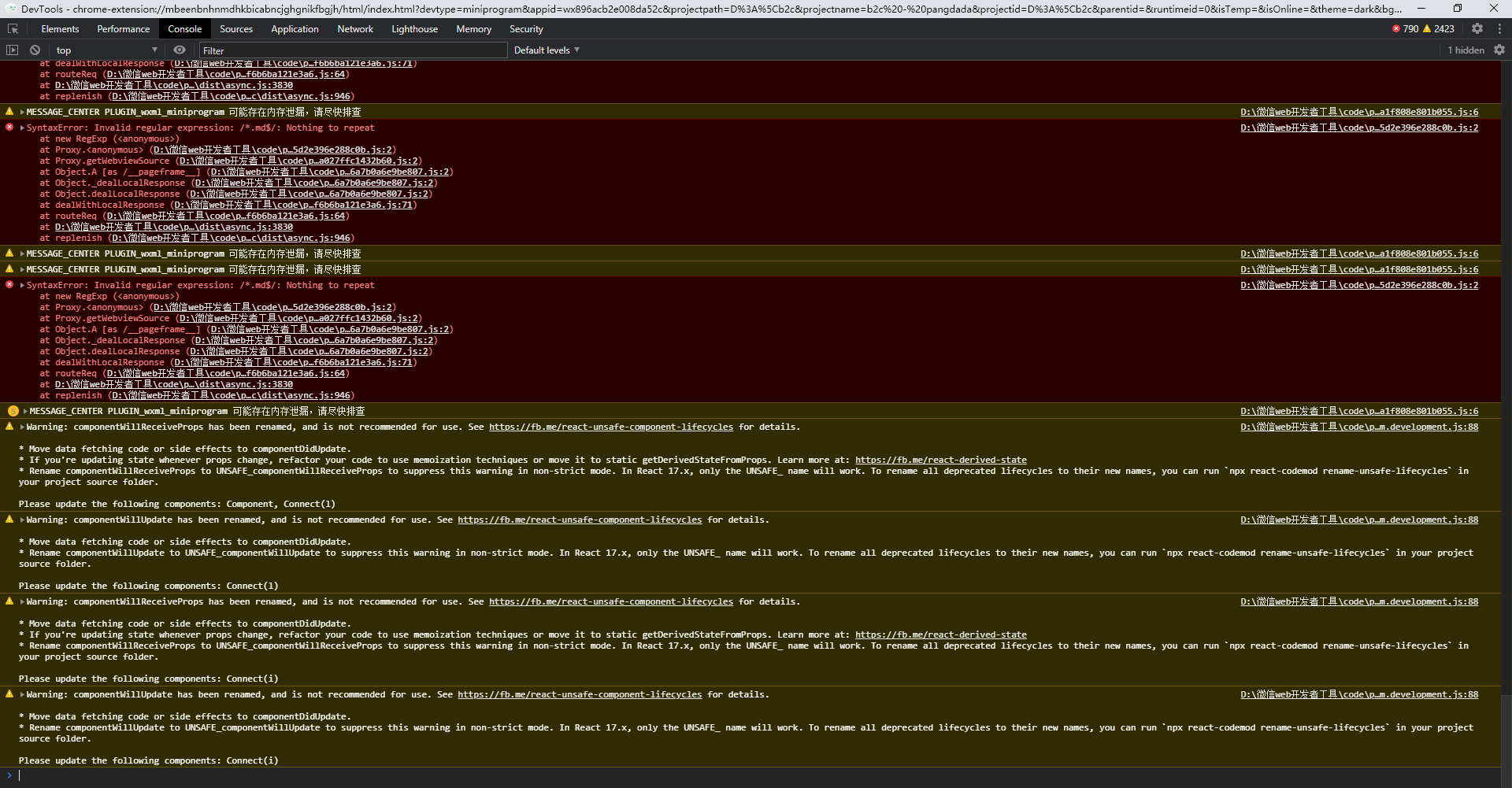Image resolution: width=1512 pixels, height=788 pixels.
Task: Focus the console Filter input field
Action: pyautogui.click(x=354, y=50)
